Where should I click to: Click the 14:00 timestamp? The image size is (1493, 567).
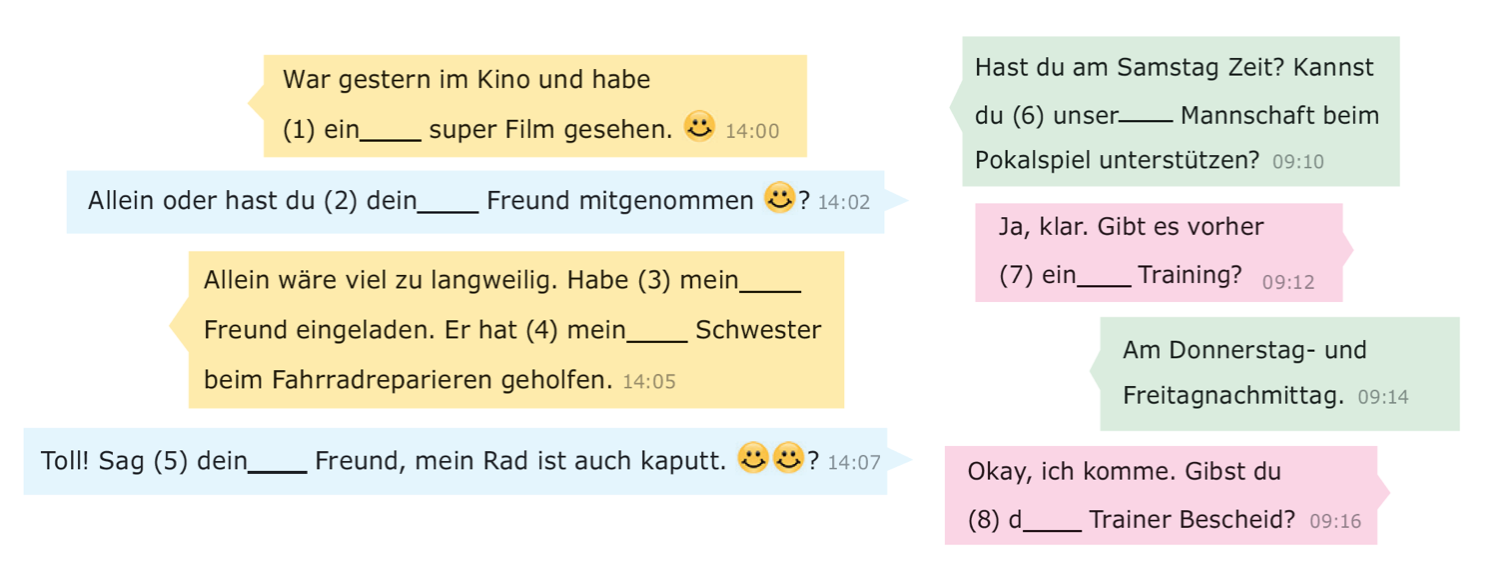click(752, 131)
